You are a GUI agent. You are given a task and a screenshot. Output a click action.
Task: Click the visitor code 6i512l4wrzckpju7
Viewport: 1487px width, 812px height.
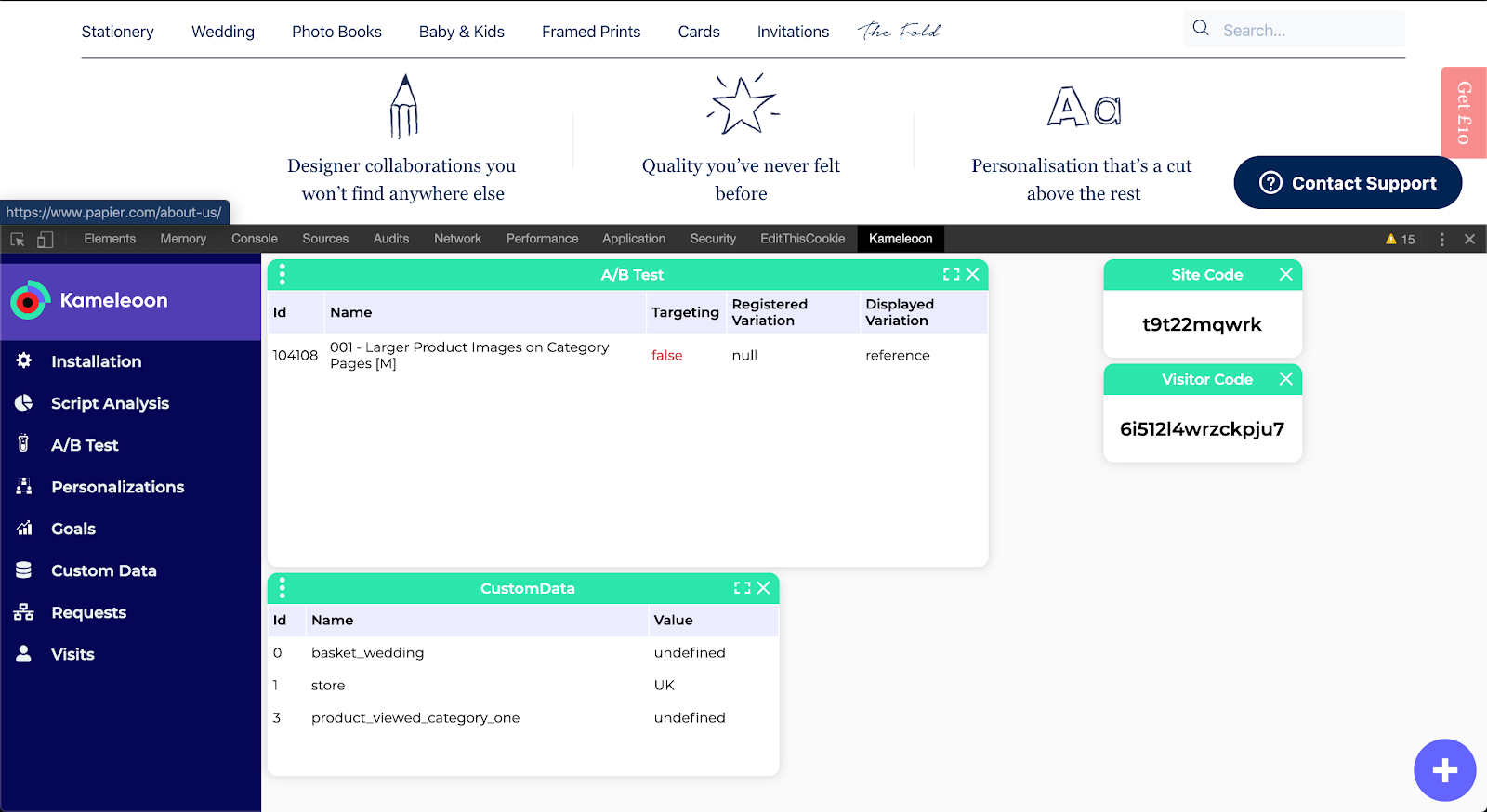coord(1202,428)
